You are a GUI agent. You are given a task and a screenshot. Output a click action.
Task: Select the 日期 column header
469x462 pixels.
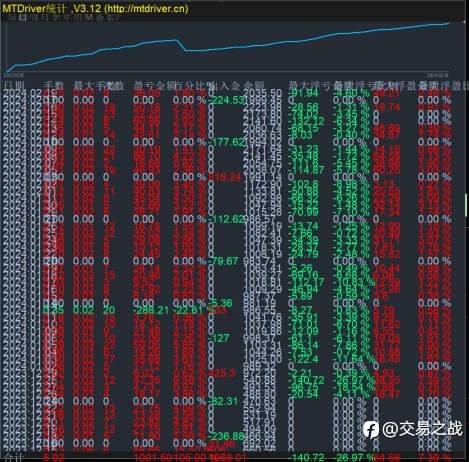coord(14,86)
